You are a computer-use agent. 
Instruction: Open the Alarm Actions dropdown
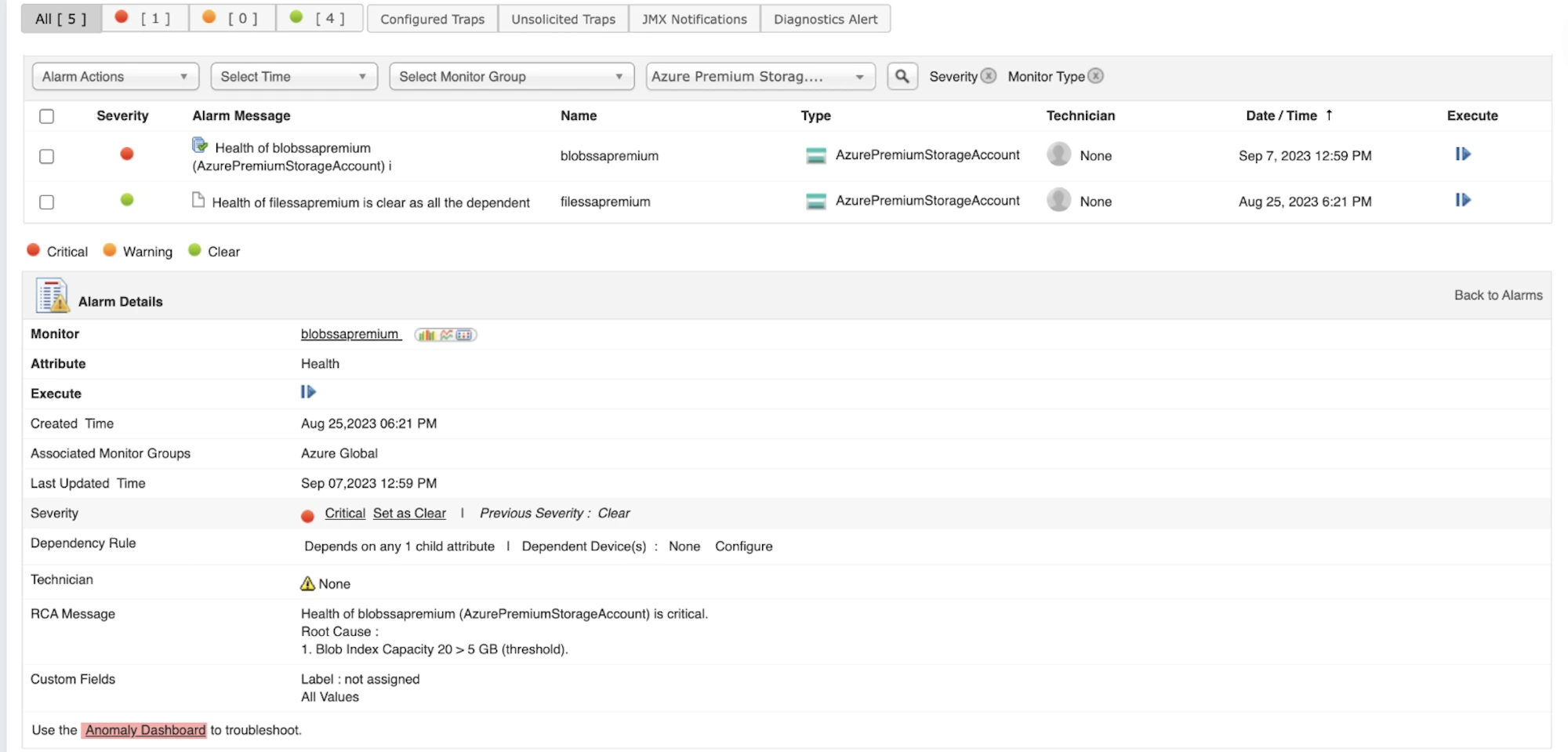tap(115, 76)
